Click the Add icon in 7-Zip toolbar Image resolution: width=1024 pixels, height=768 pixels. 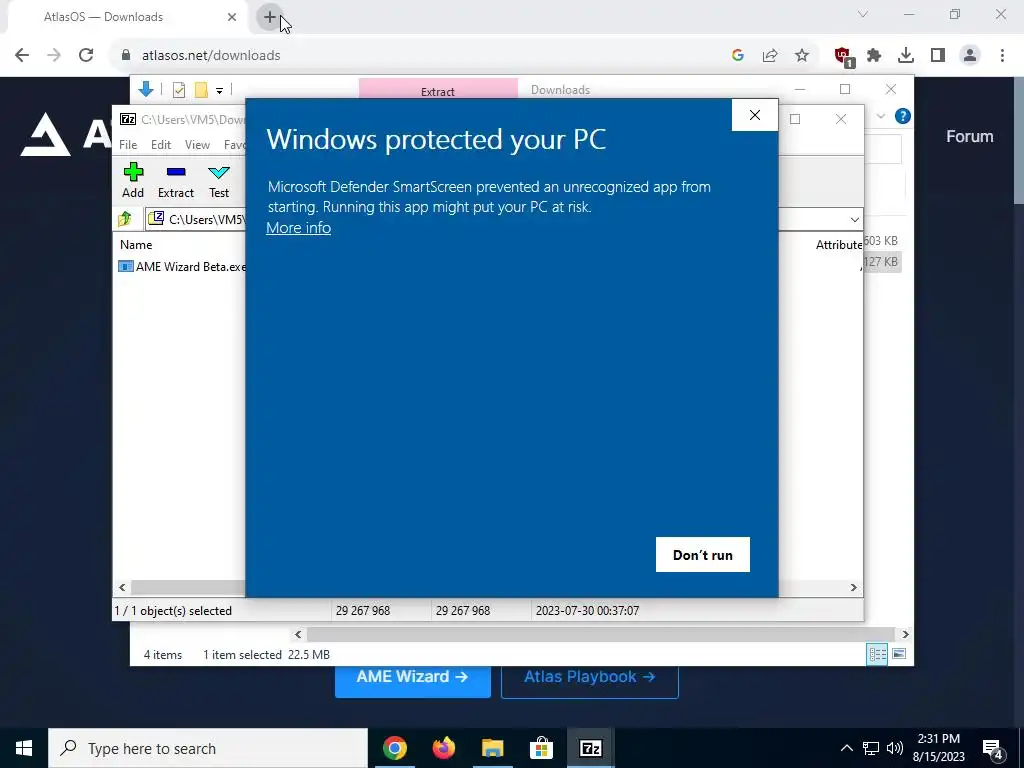pyautogui.click(x=133, y=180)
